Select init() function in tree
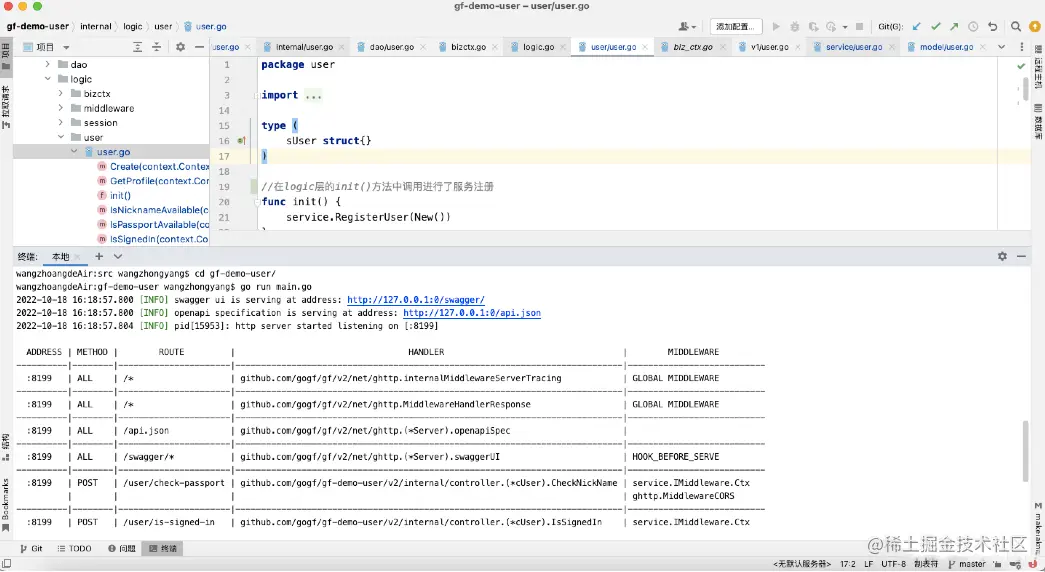 point(114,195)
